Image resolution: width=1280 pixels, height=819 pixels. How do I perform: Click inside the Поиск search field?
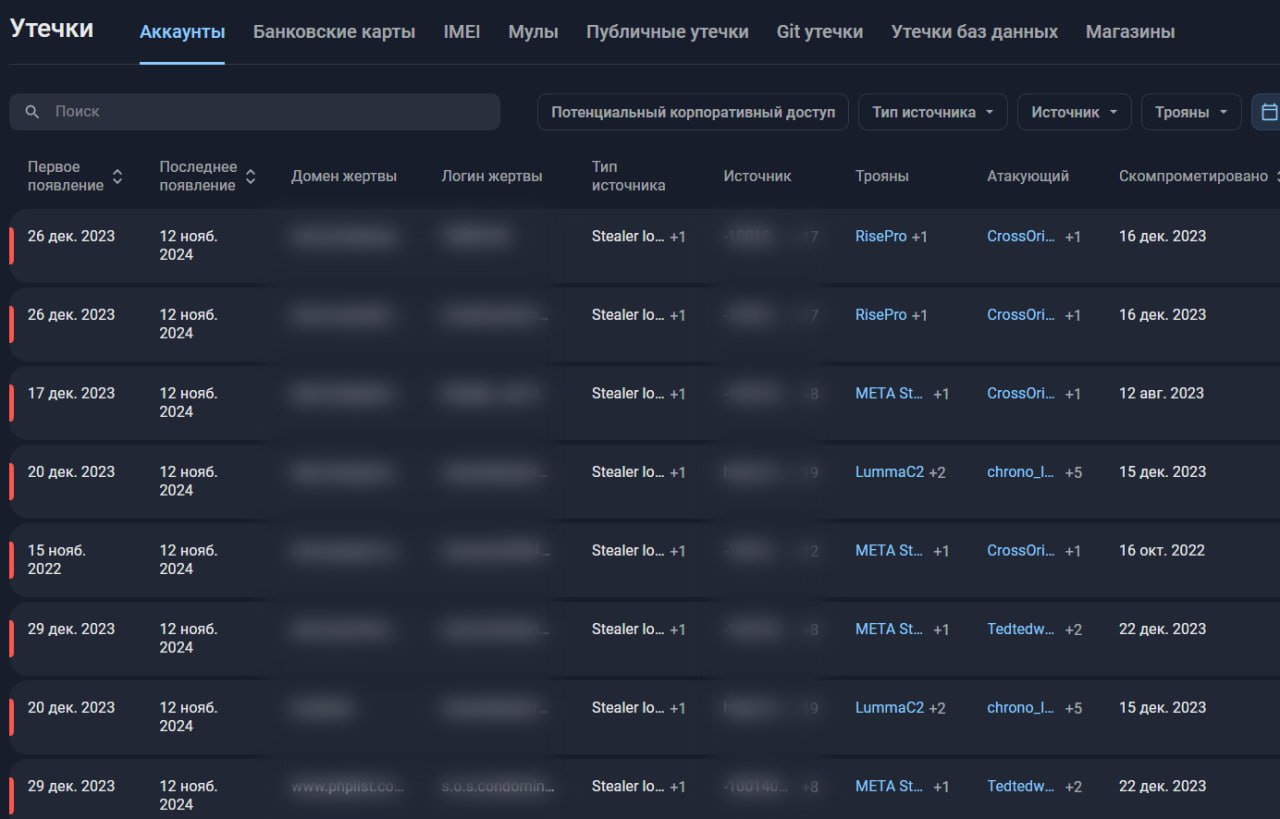point(270,112)
